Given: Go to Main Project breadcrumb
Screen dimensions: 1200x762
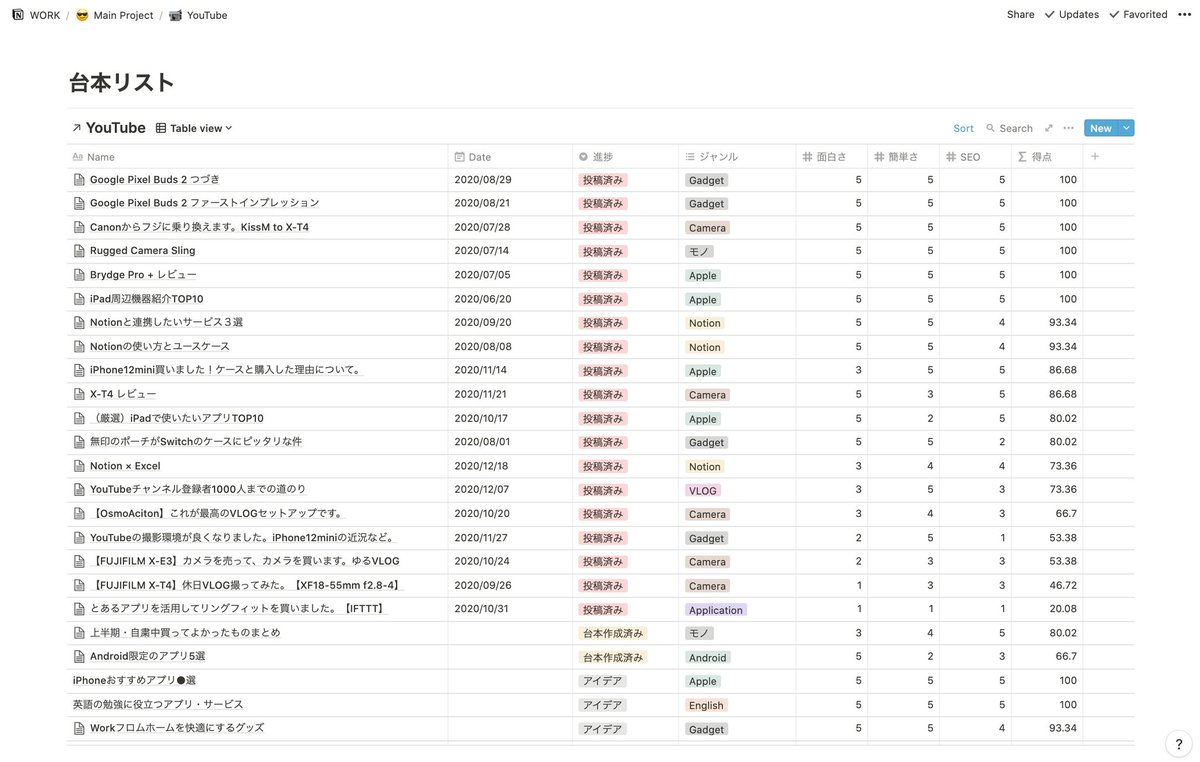Looking at the screenshot, I should 115,15.
